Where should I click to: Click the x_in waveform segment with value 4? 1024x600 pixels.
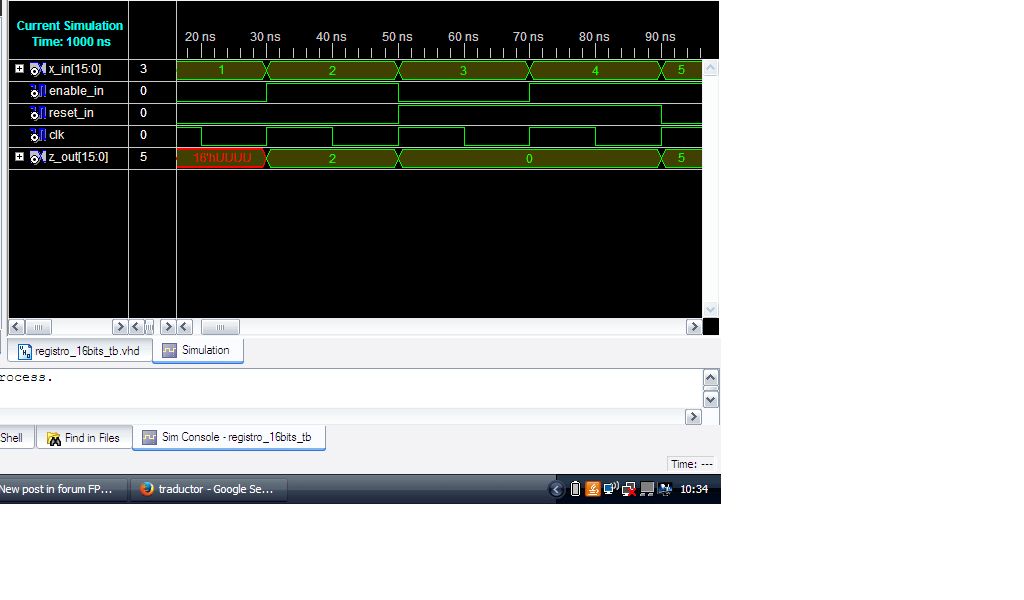pyautogui.click(x=595, y=70)
